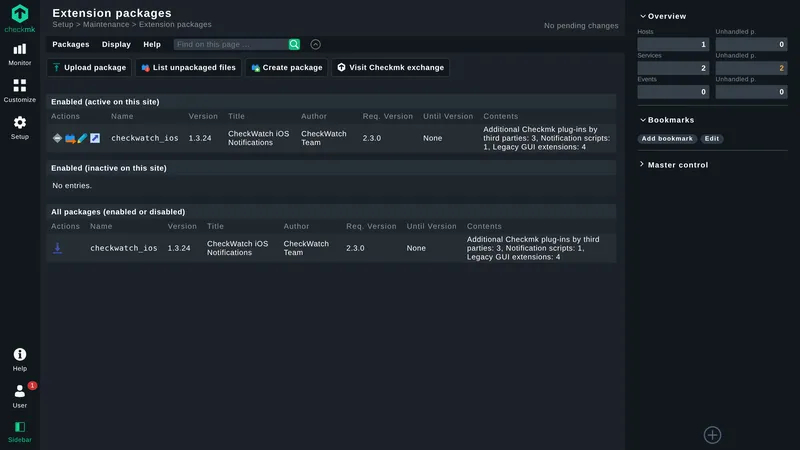Edit checkwatch_ios package with pencil icon
The height and width of the screenshot is (450, 800).
click(82, 138)
